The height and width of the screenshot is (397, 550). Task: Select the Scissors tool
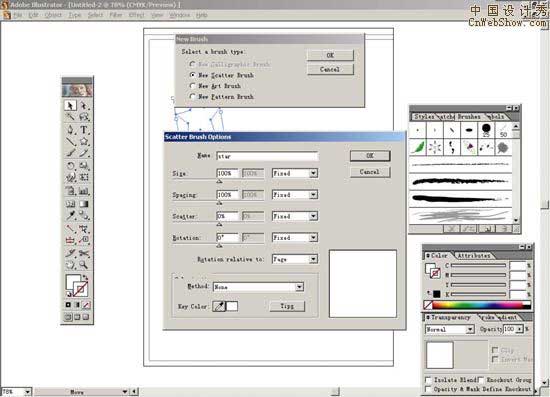click(x=84, y=253)
